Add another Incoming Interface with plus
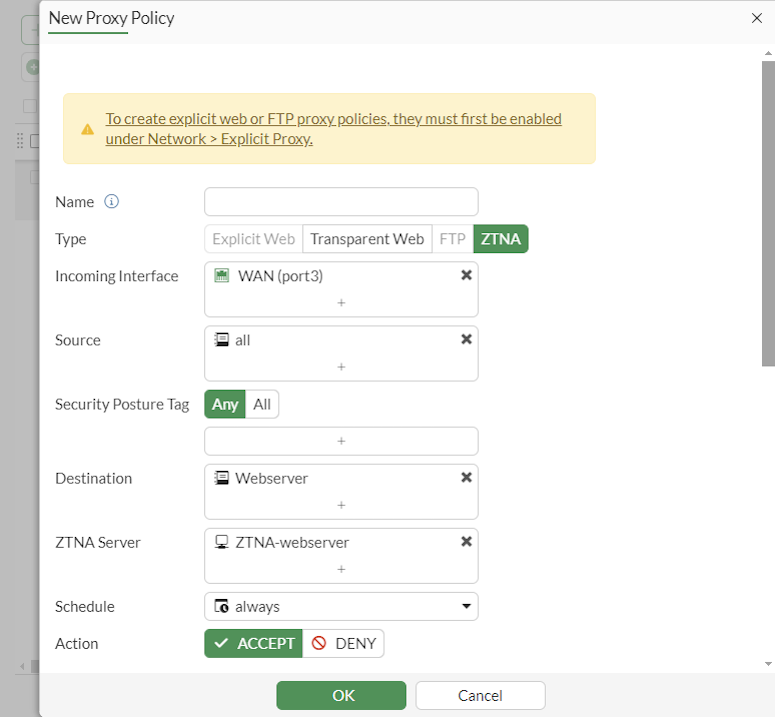Screen dimensions: 775x717 point(341,302)
